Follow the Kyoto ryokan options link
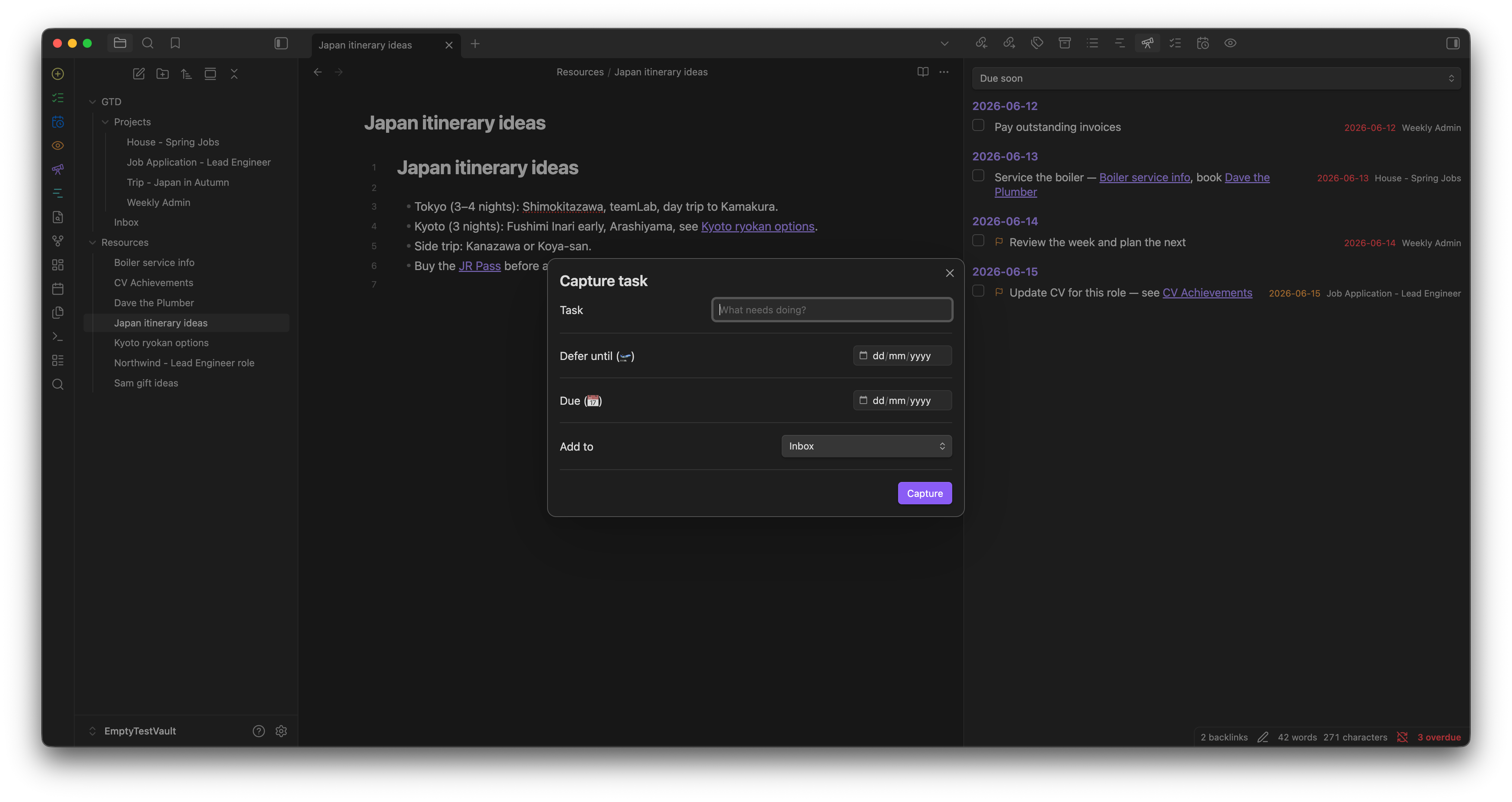Screen dimensions: 1512x802 757,227
